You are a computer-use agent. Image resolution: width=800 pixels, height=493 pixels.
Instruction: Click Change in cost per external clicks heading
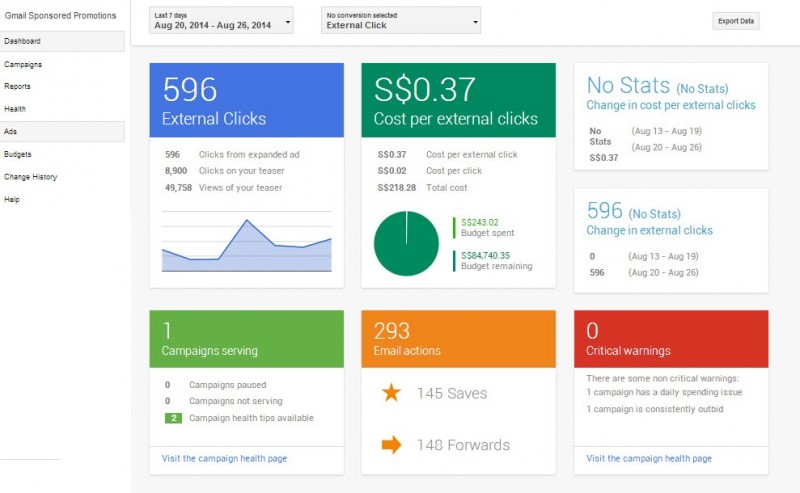coord(671,105)
